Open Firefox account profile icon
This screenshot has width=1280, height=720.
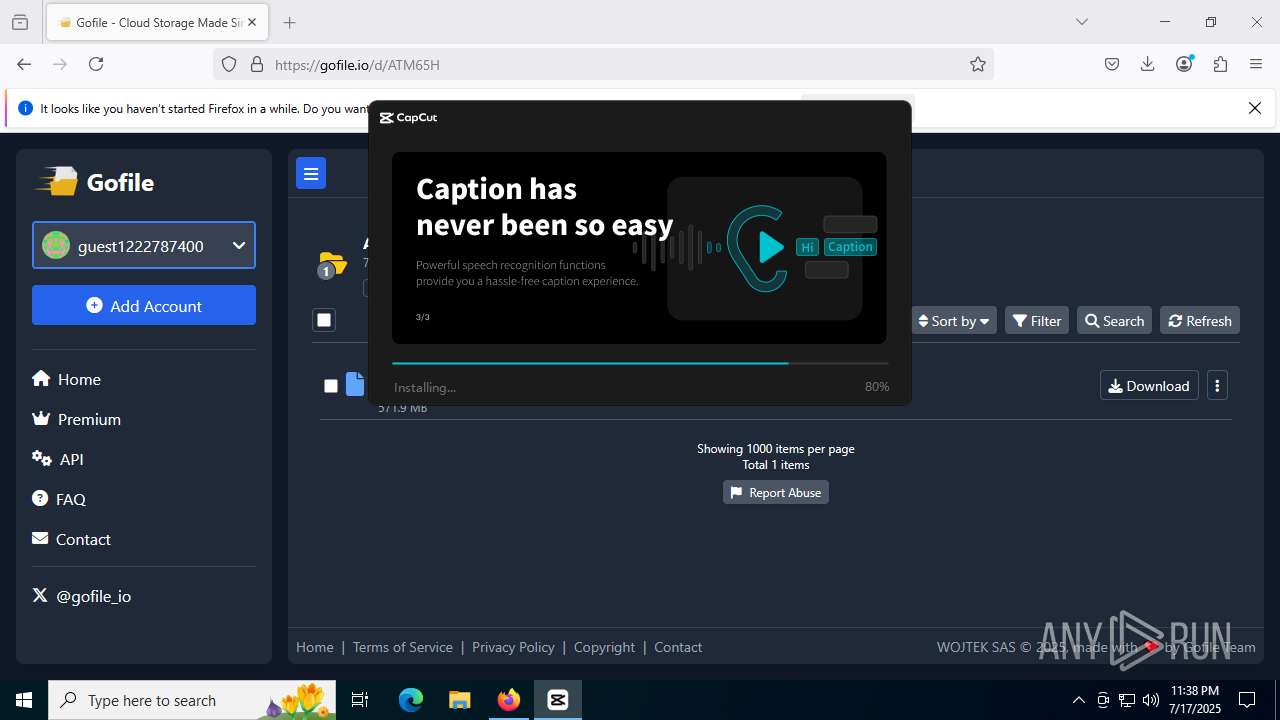pos(1184,64)
